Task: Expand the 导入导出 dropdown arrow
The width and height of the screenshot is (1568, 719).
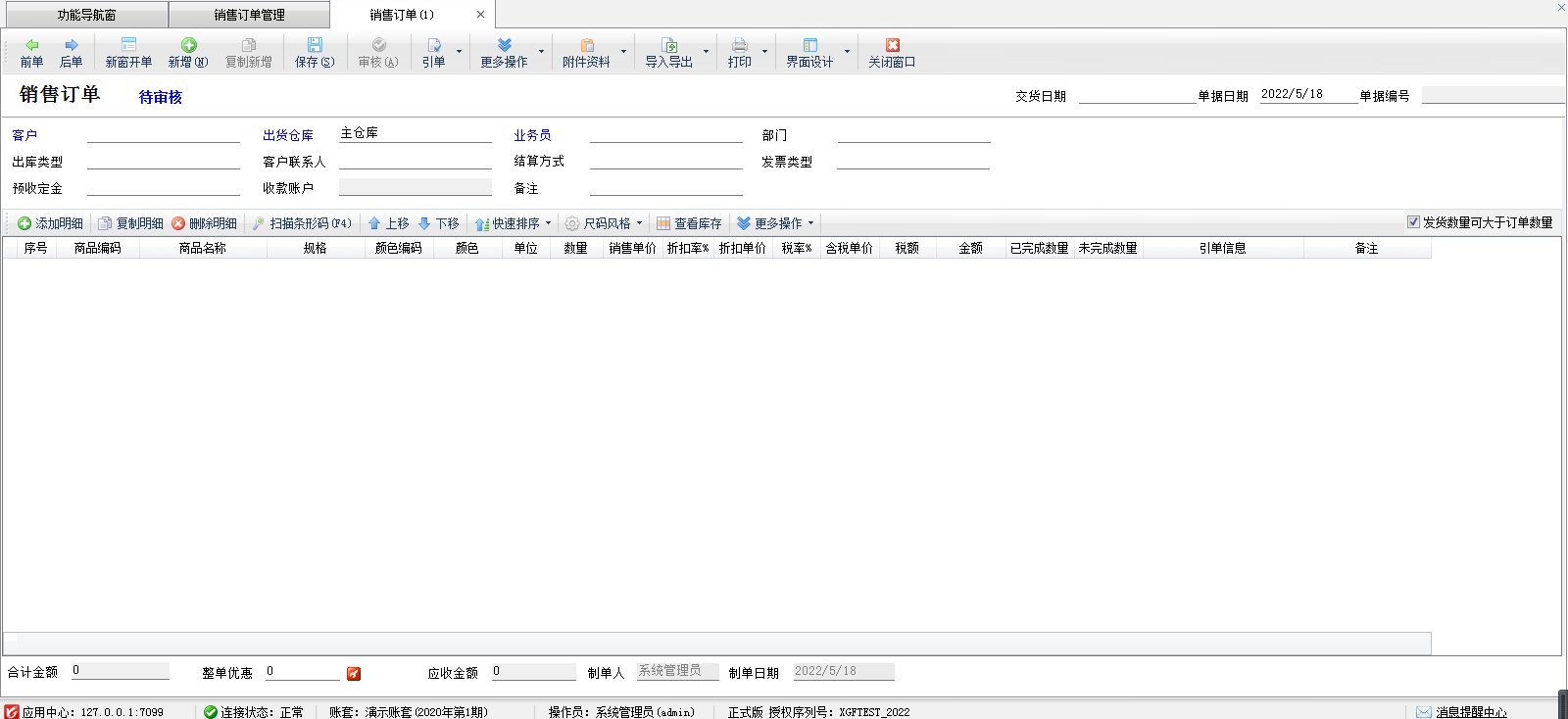Action: (x=706, y=52)
